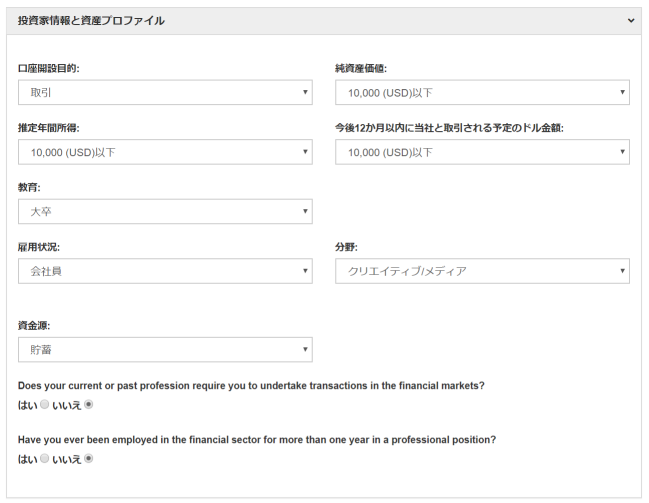
Task: Open the 口座開設目的 dropdown
Action: 165,93
